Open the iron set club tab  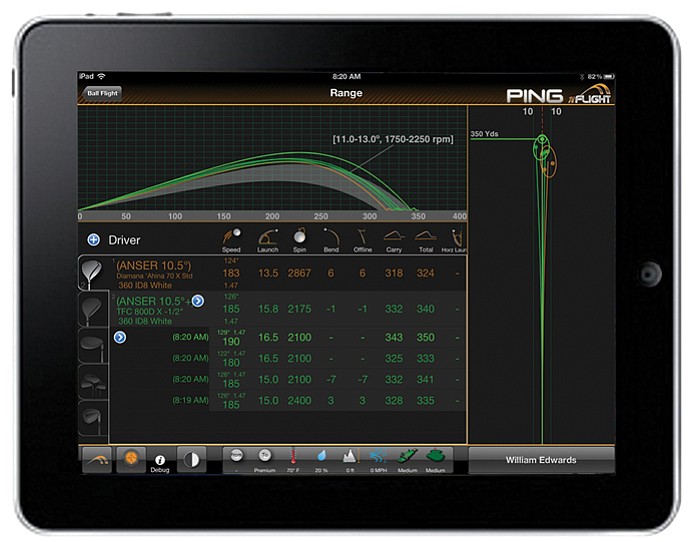93,382
